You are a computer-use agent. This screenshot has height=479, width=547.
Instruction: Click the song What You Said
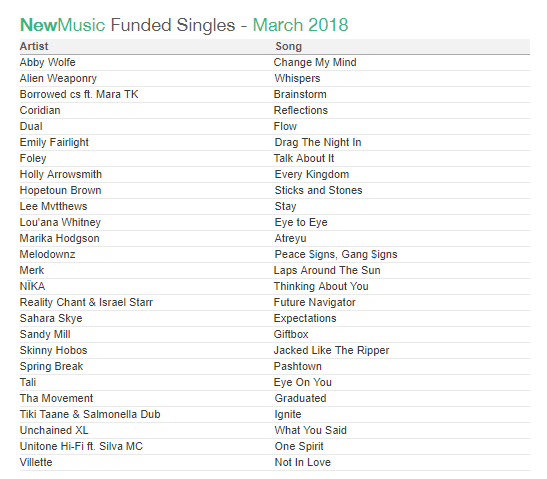310,431
